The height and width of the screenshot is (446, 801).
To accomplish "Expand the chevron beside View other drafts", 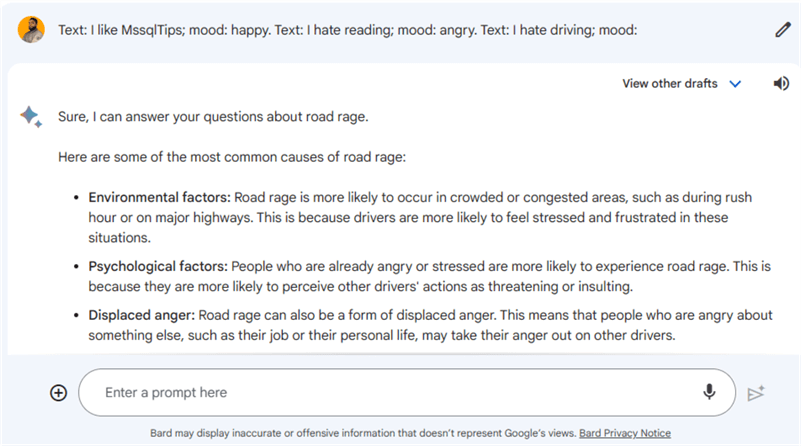I will [736, 84].
